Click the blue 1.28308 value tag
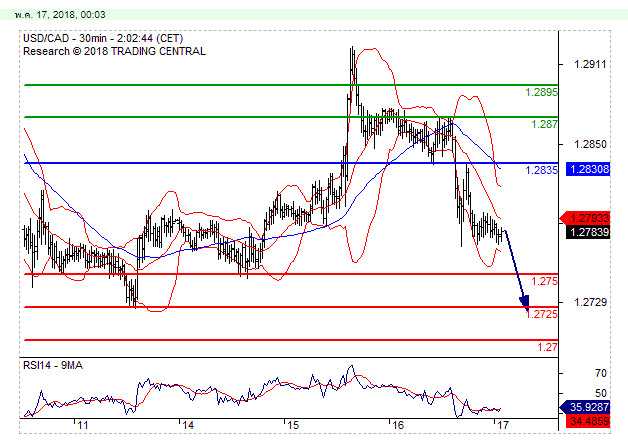The height and width of the screenshot is (447, 628). (588, 169)
